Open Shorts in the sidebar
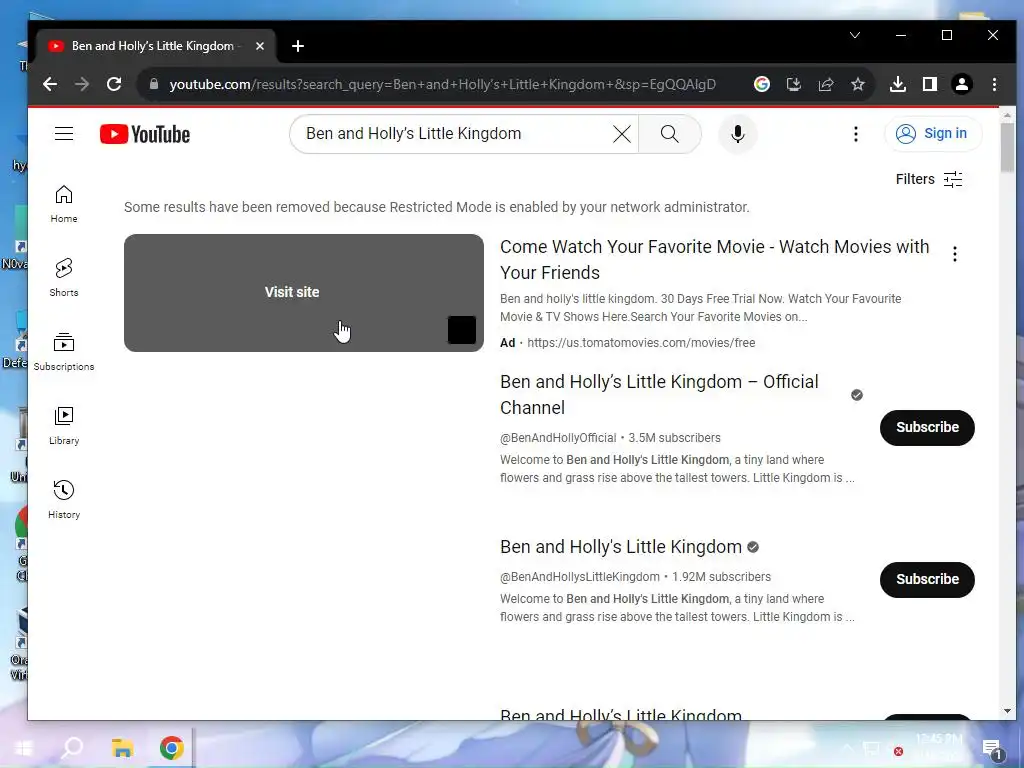This screenshot has height=768, width=1024. click(x=64, y=278)
